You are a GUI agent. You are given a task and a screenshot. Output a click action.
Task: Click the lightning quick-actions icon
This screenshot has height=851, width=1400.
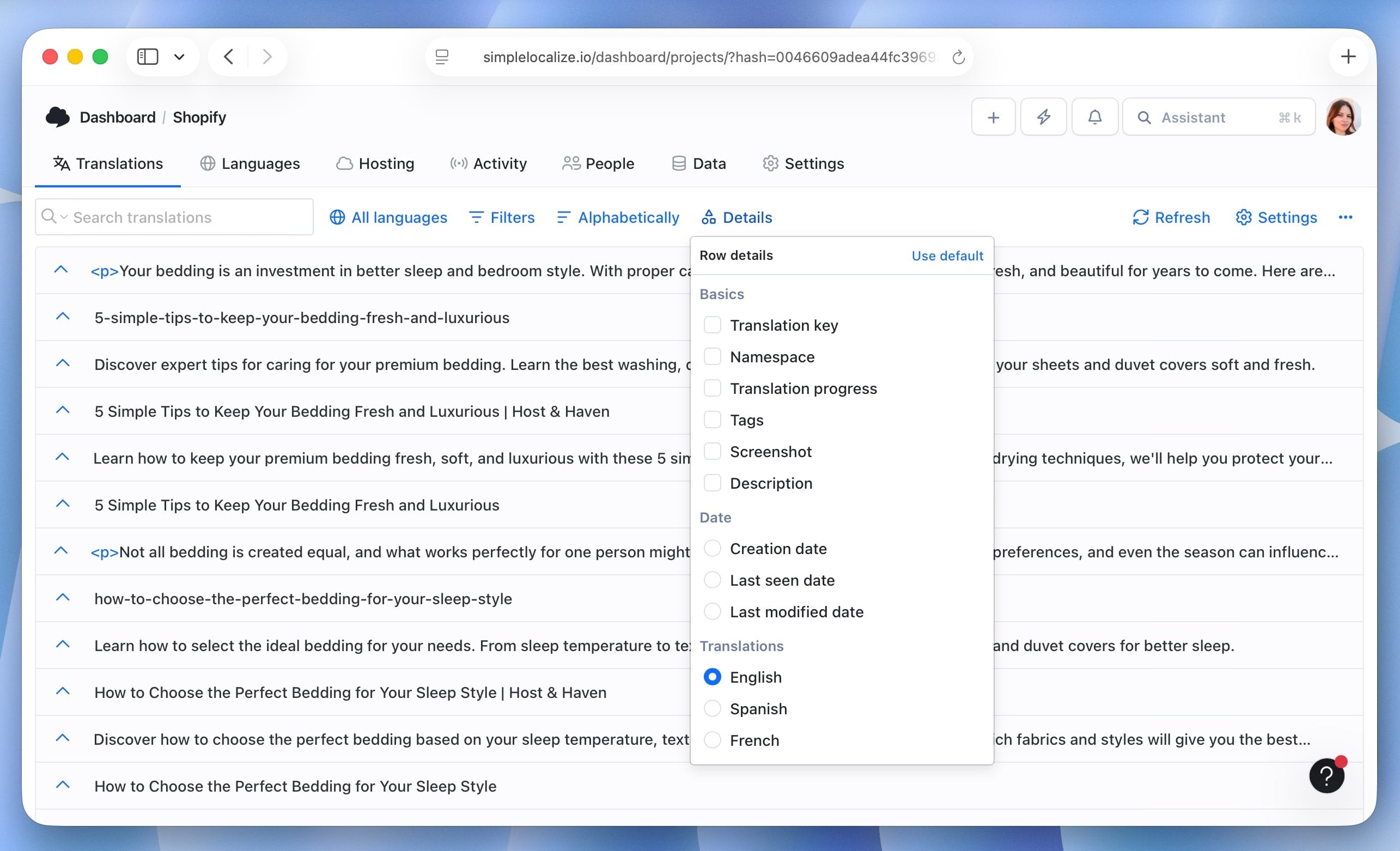pyautogui.click(x=1043, y=117)
